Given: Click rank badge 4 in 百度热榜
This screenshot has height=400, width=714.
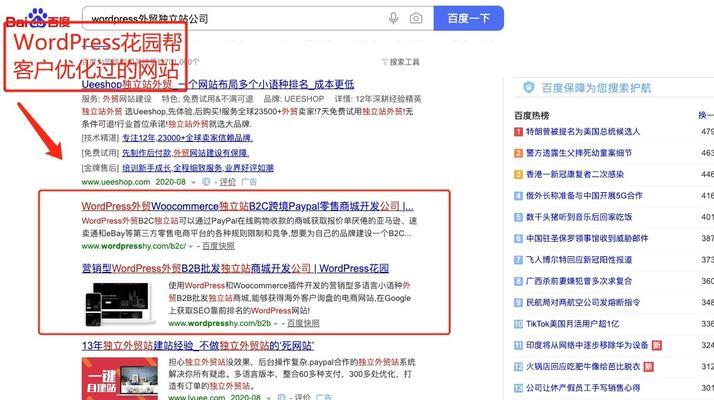Looking at the screenshot, I should pos(518,196).
